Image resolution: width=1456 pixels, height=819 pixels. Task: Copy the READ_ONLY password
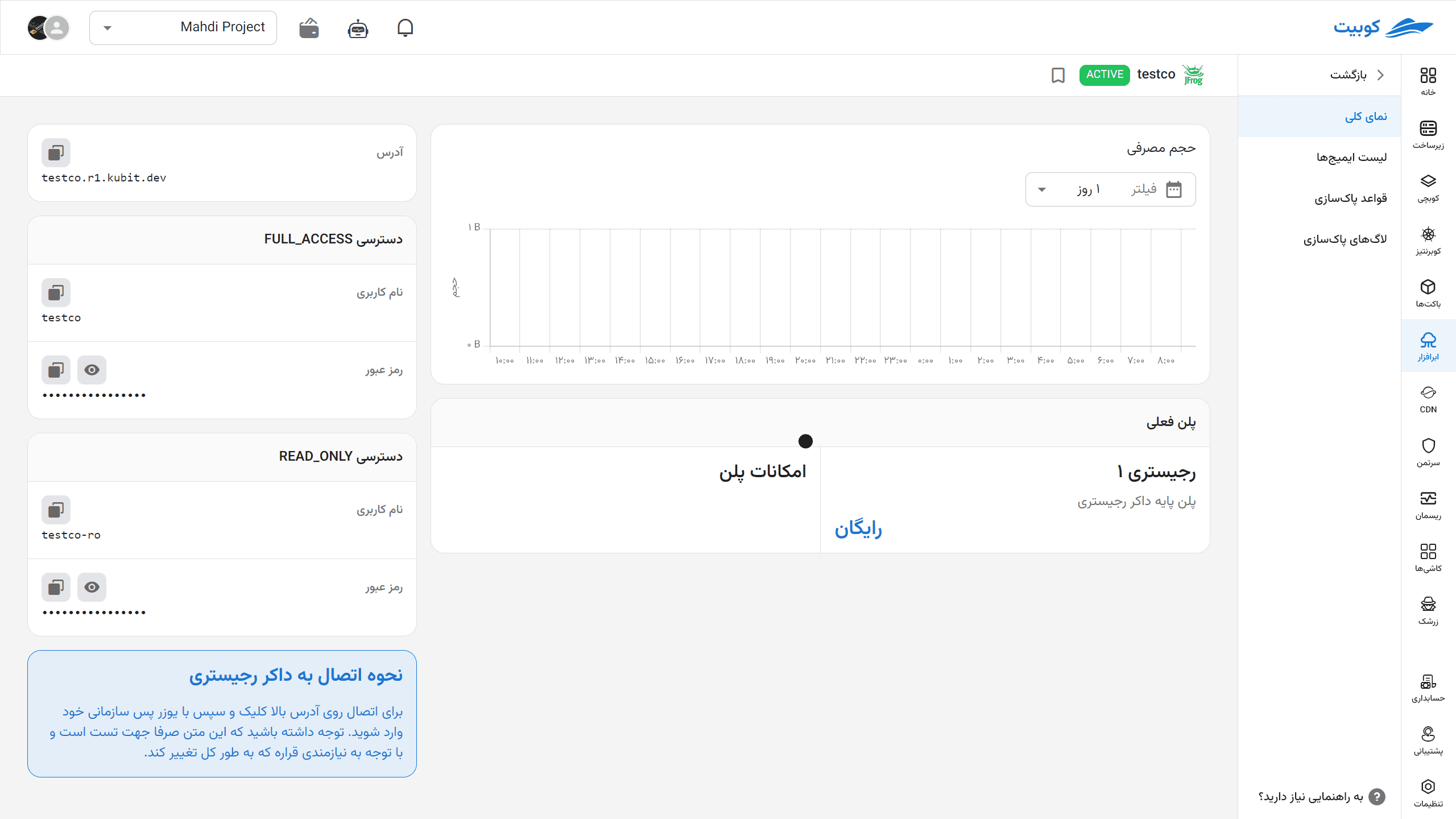pos(56,587)
